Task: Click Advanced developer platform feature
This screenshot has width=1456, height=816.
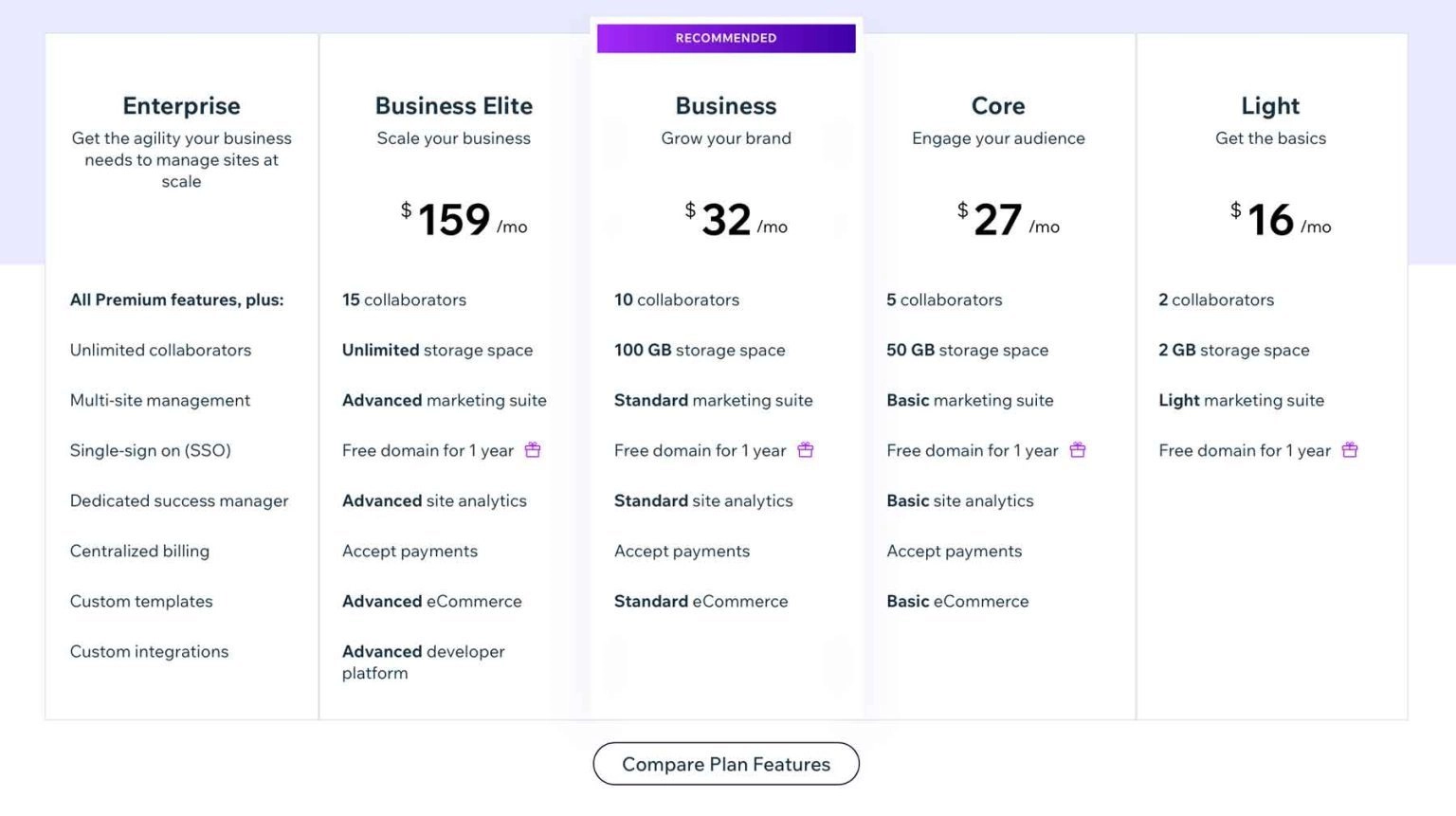Action: coord(423,662)
